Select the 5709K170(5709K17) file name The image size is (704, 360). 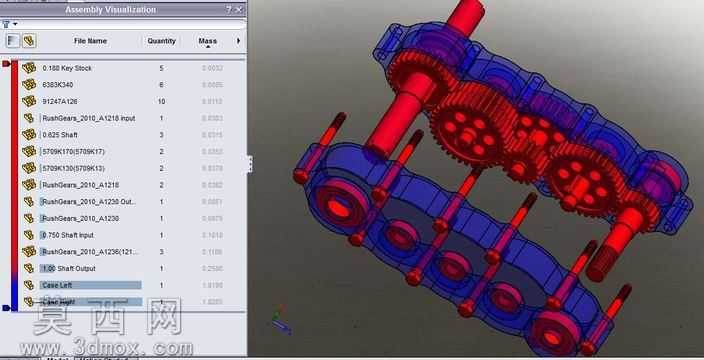tap(73, 152)
